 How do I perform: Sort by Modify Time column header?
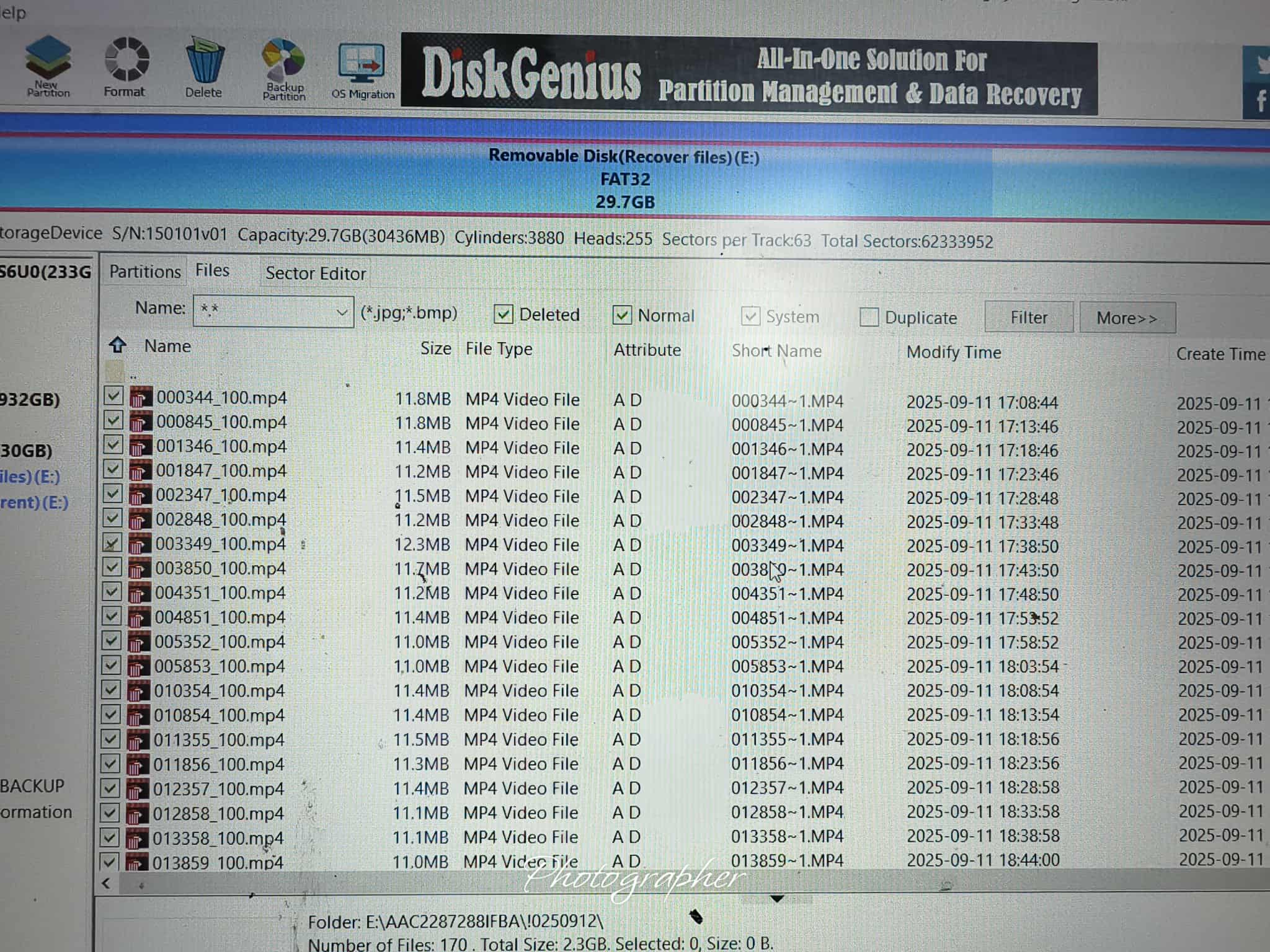click(954, 352)
